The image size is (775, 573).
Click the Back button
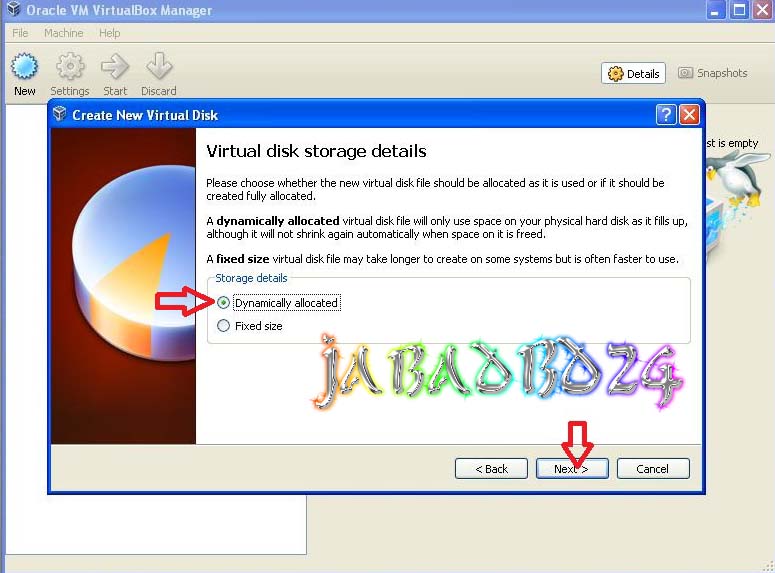491,469
